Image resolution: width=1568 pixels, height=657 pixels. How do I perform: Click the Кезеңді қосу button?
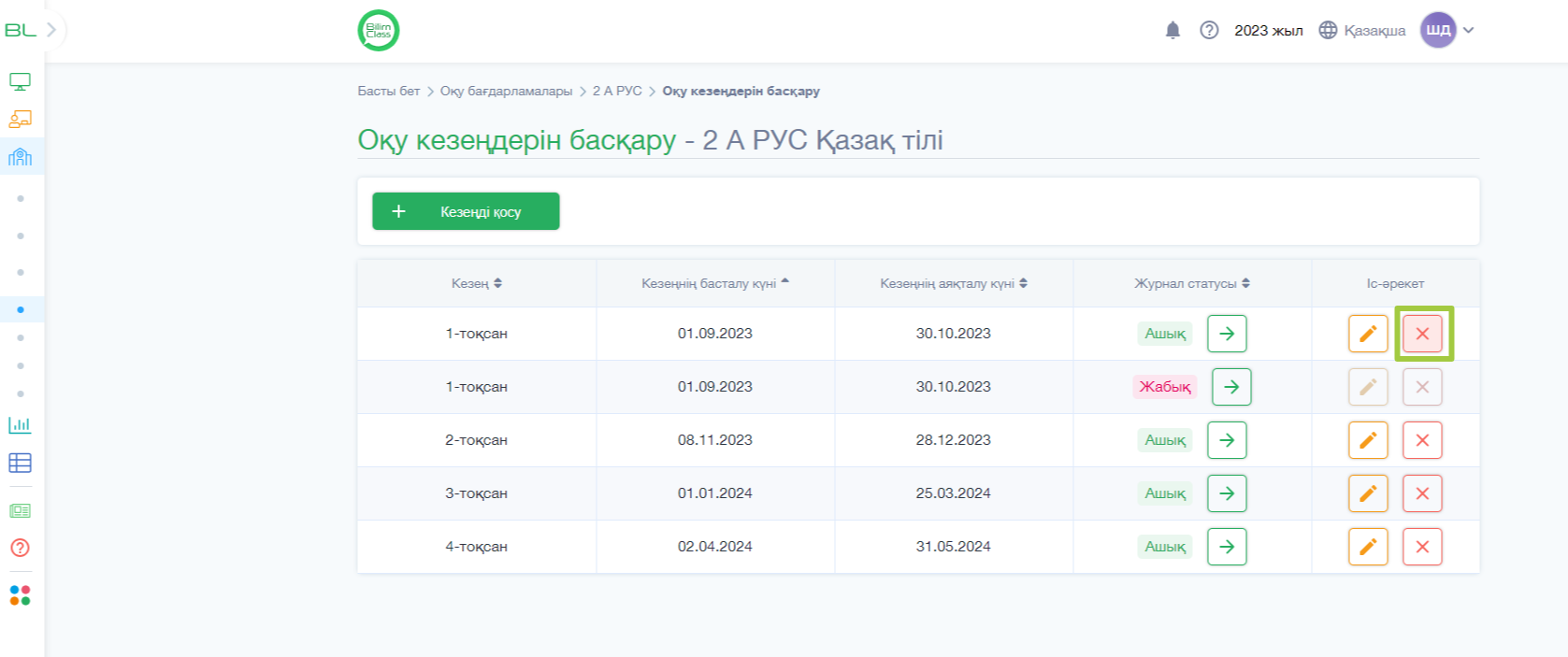tap(466, 211)
